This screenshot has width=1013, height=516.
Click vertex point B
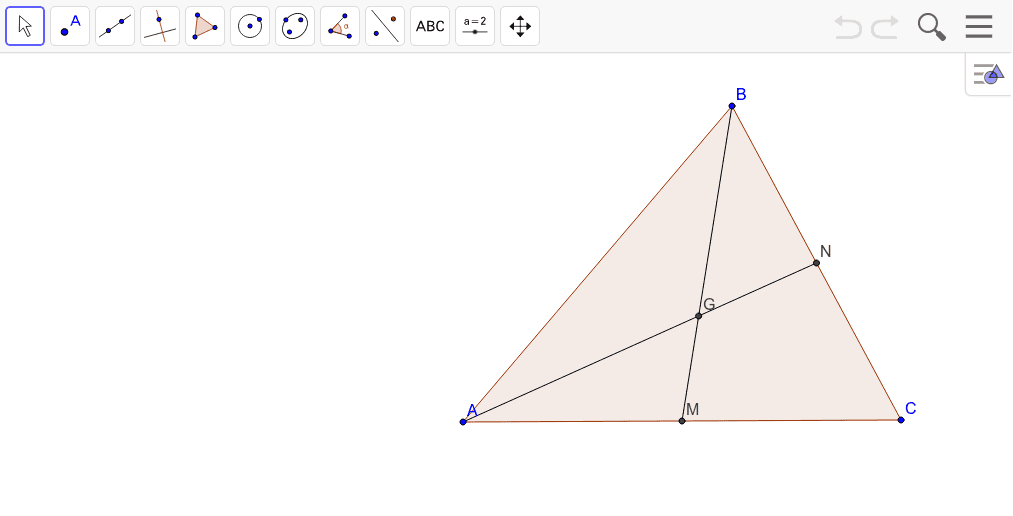pos(732,106)
